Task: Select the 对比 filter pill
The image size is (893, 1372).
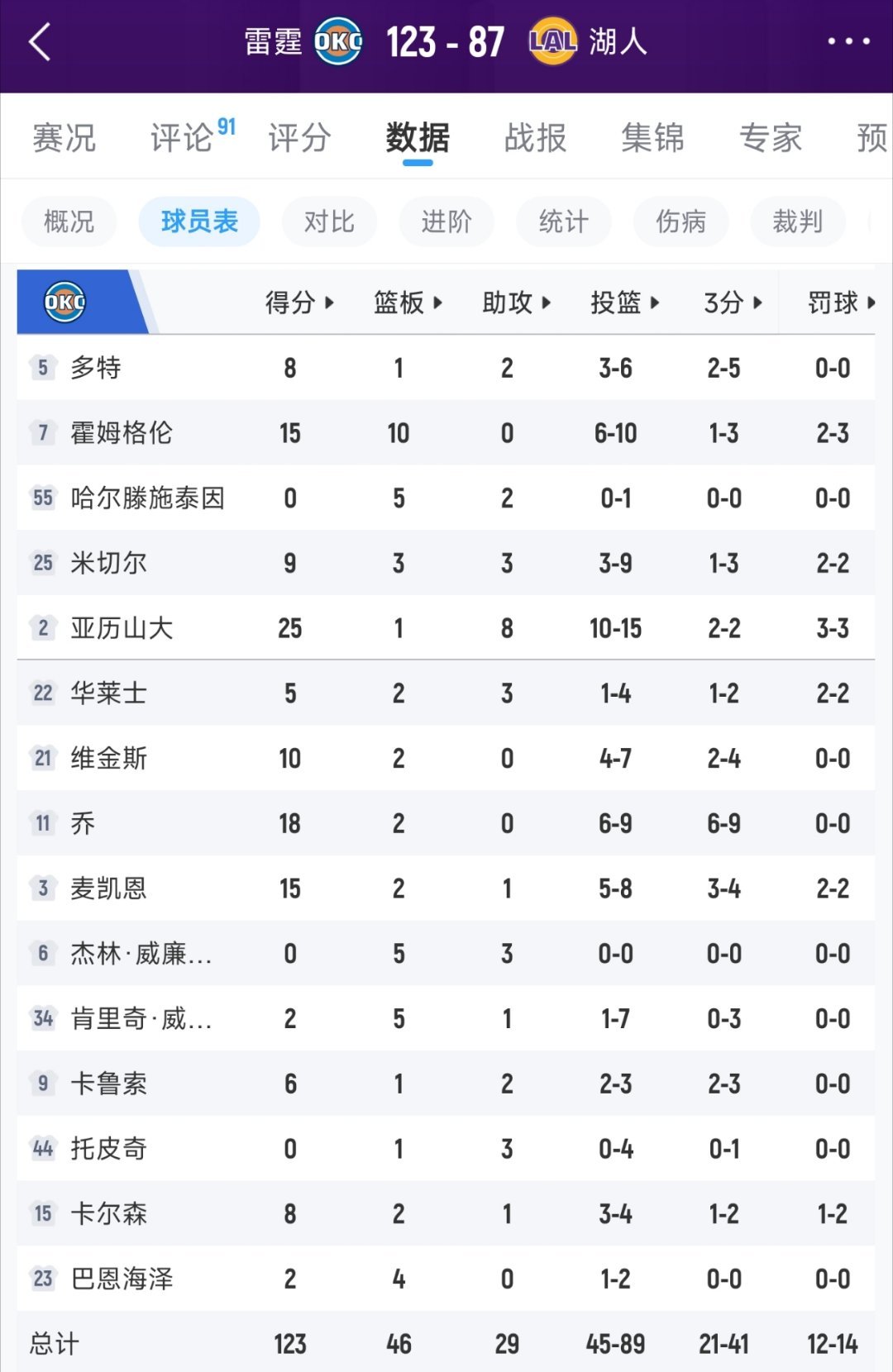Action: tap(329, 222)
